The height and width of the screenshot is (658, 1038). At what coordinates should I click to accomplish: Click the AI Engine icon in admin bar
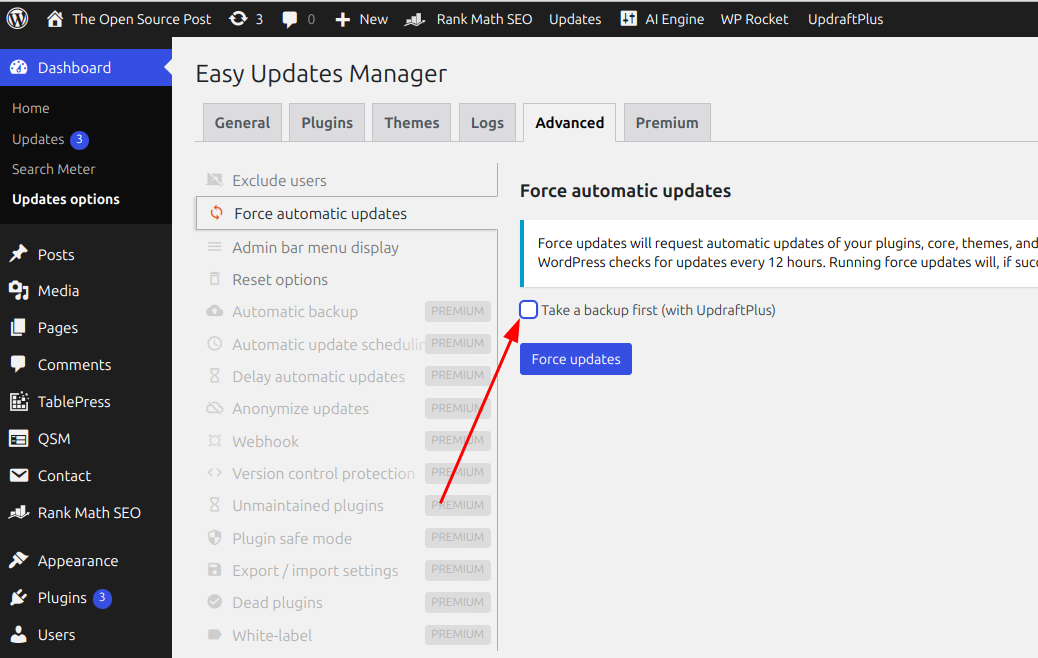click(629, 18)
